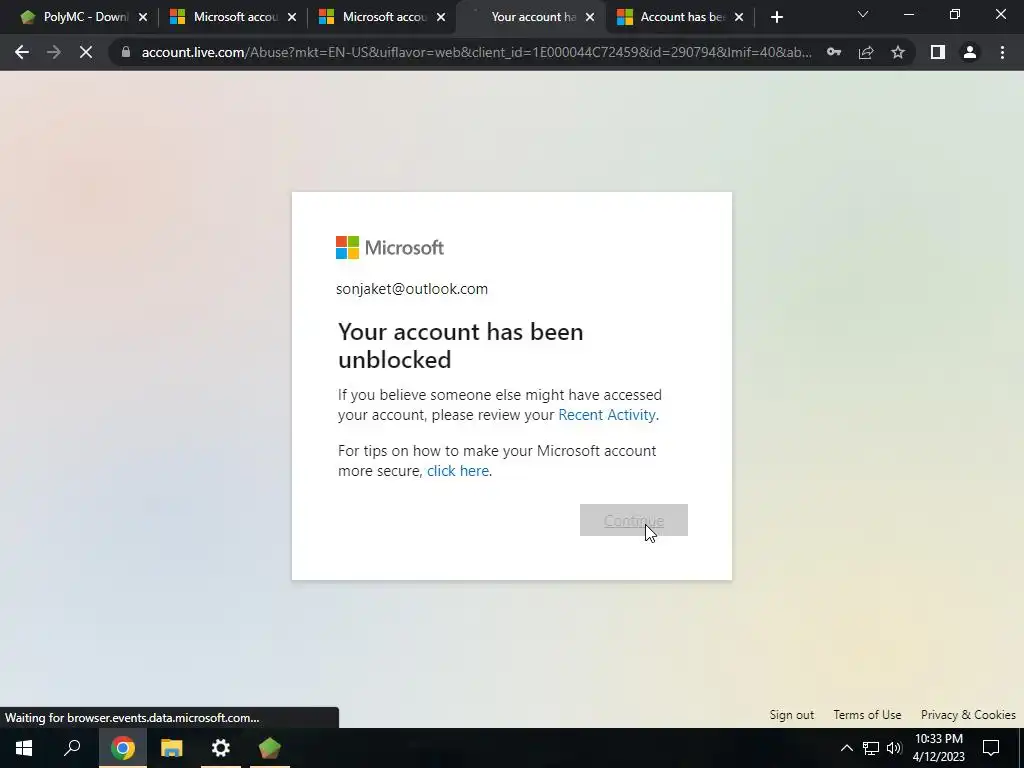Close the PolyMC tab
The width and height of the screenshot is (1024, 768).
point(143,17)
